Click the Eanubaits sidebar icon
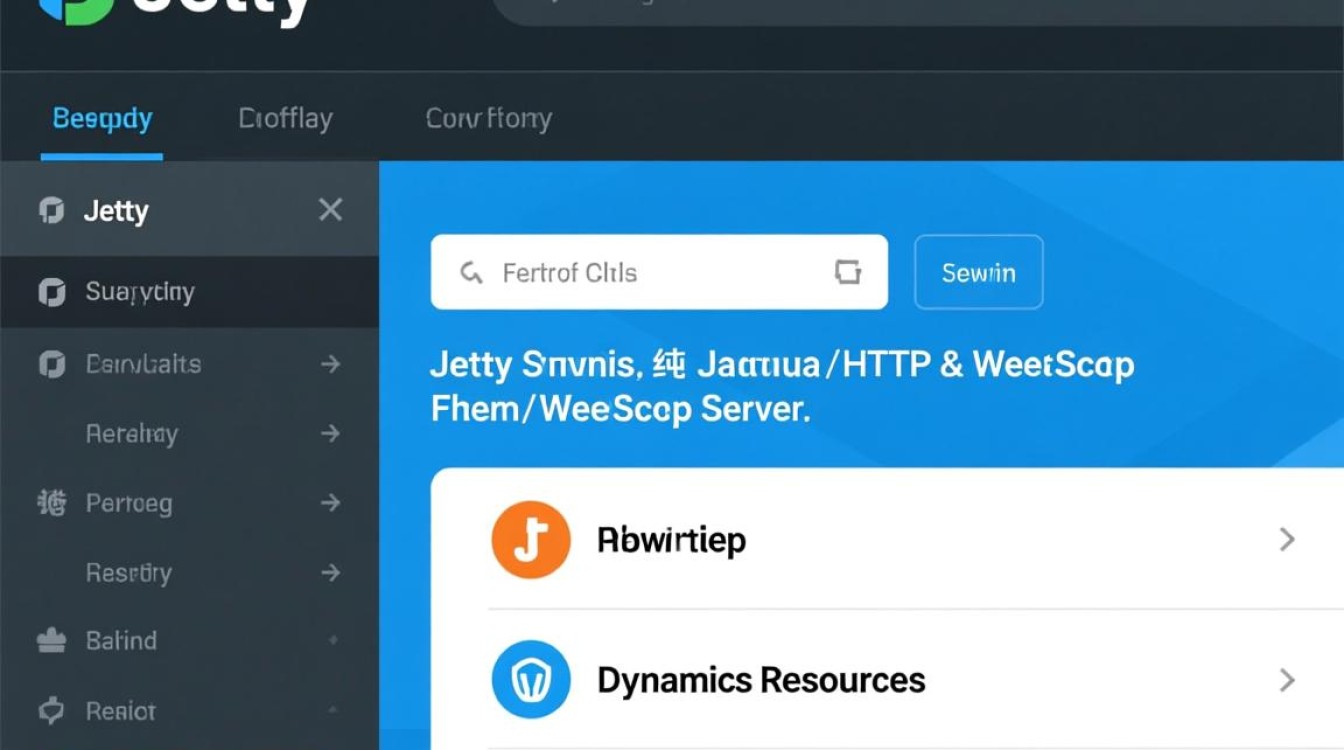Image resolution: width=1344 pixels, height=750 pixels. (x=51, y=364)
